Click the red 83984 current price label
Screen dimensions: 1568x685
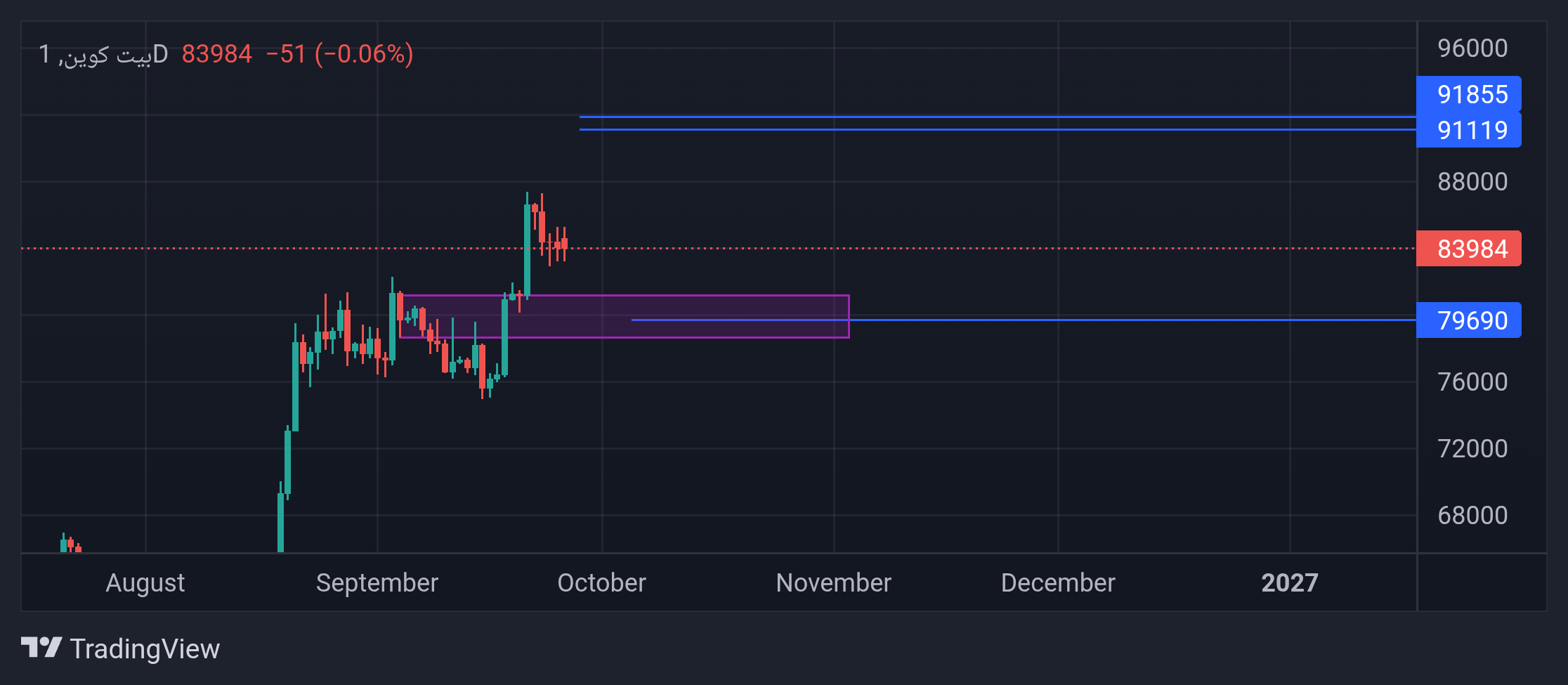[1468, 249]
